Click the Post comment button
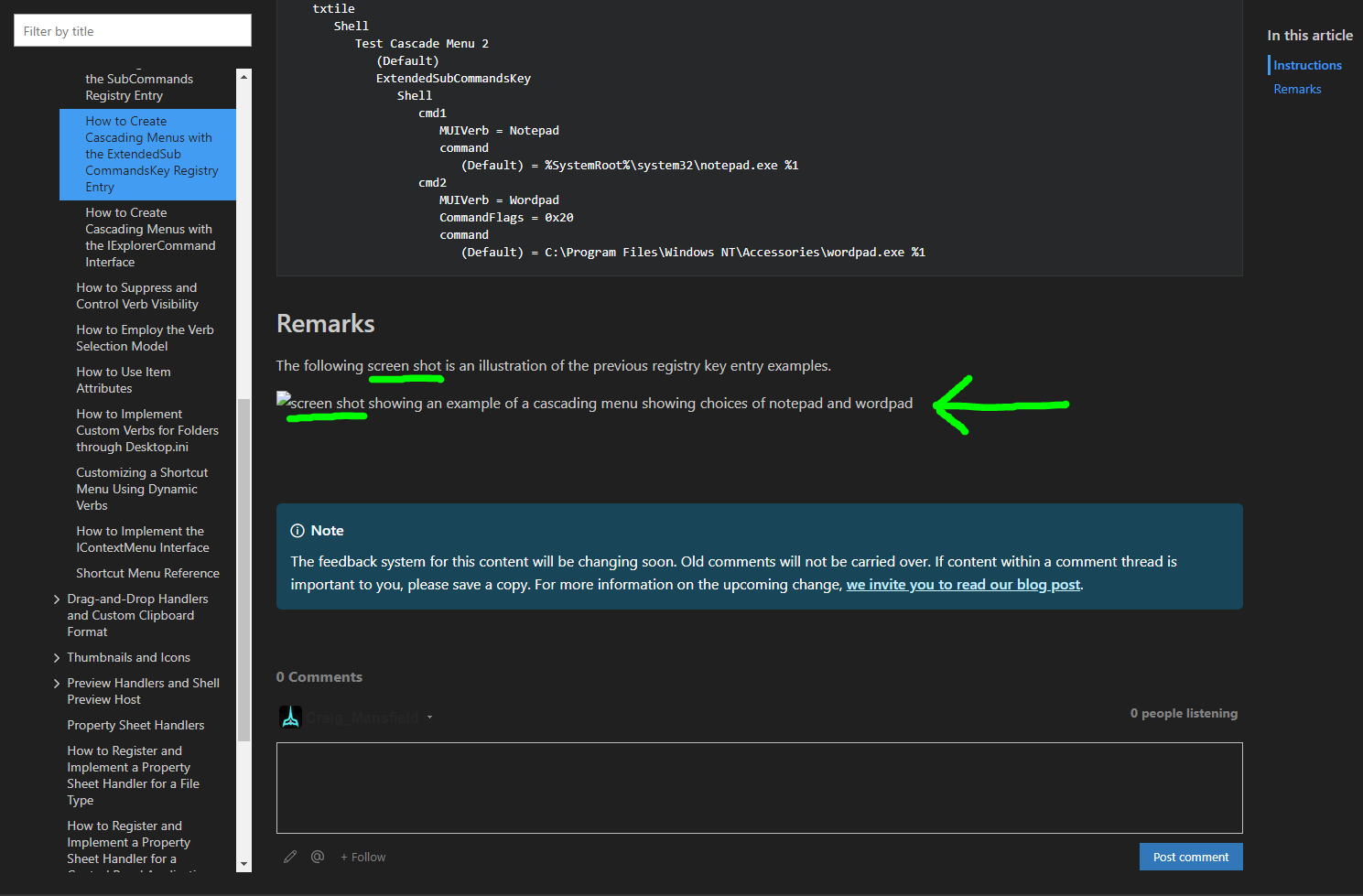1363x896 pixels. 1191,857
